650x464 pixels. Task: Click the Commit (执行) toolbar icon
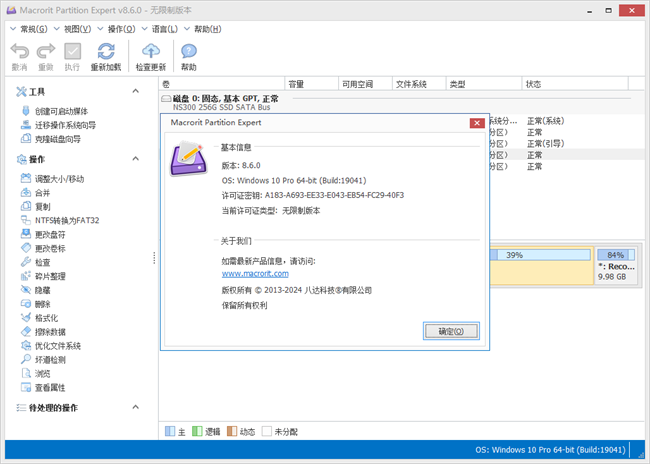72,52
